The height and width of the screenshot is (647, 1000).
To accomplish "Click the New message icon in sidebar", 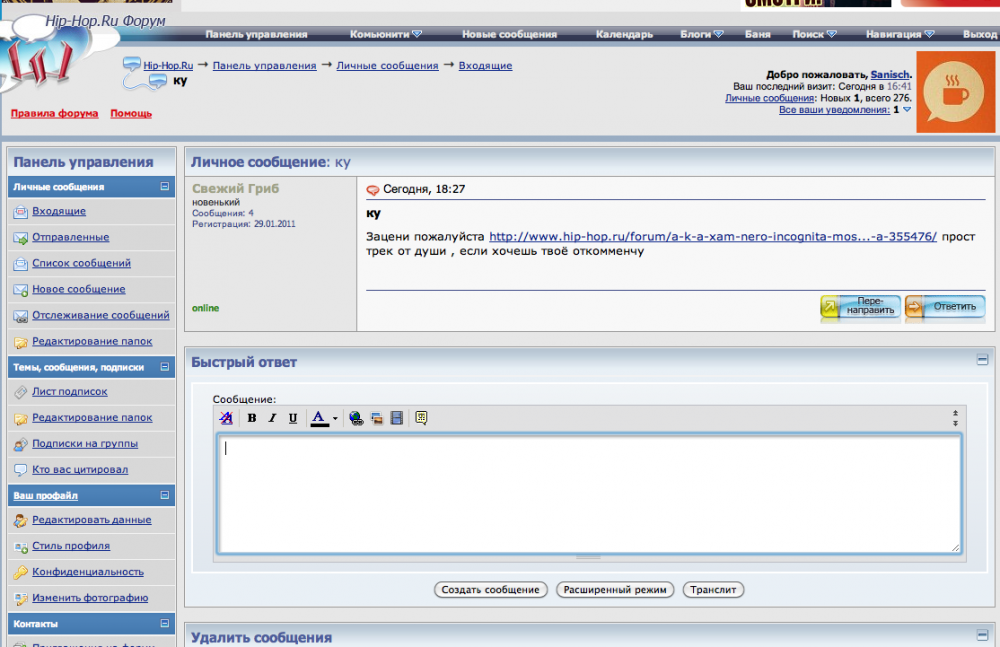I will (x=20, y=290).
